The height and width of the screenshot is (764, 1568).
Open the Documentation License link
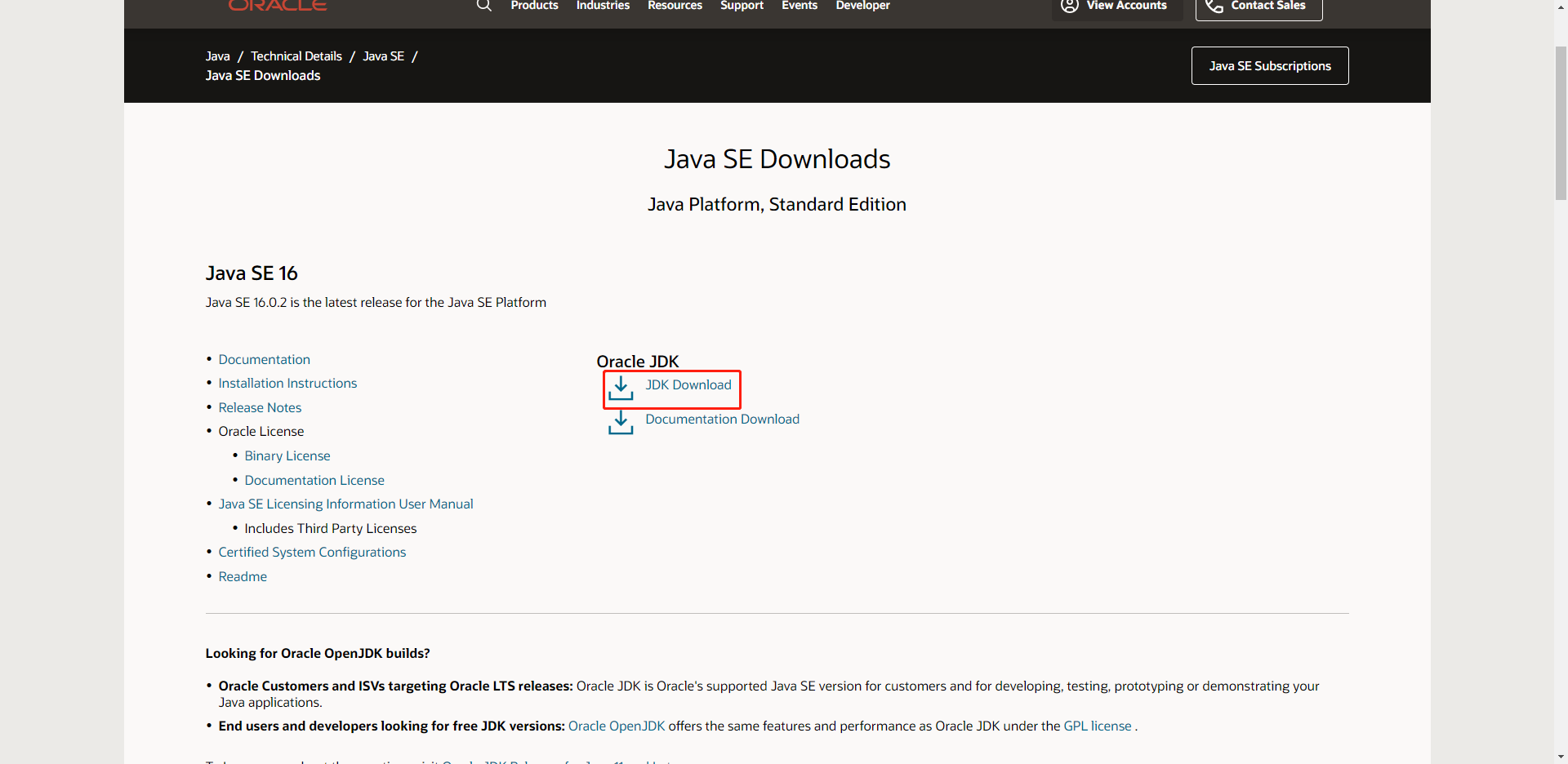[314, 480]
